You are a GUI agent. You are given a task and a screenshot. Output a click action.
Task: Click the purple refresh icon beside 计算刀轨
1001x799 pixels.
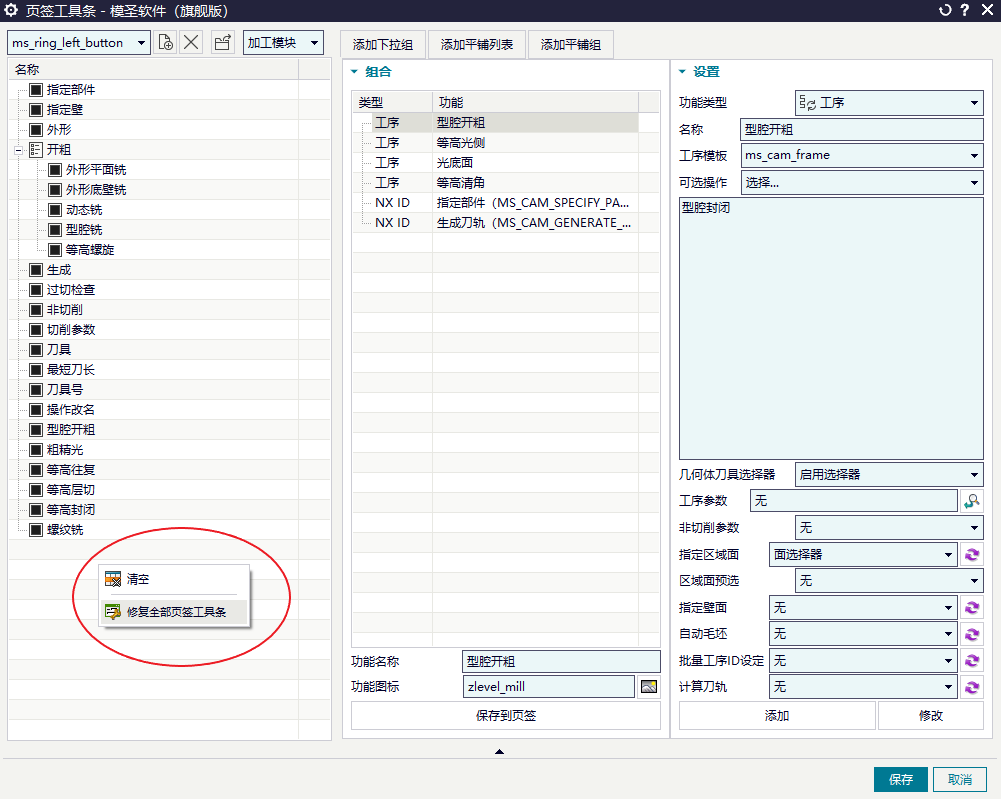click(x=972, y=687)
